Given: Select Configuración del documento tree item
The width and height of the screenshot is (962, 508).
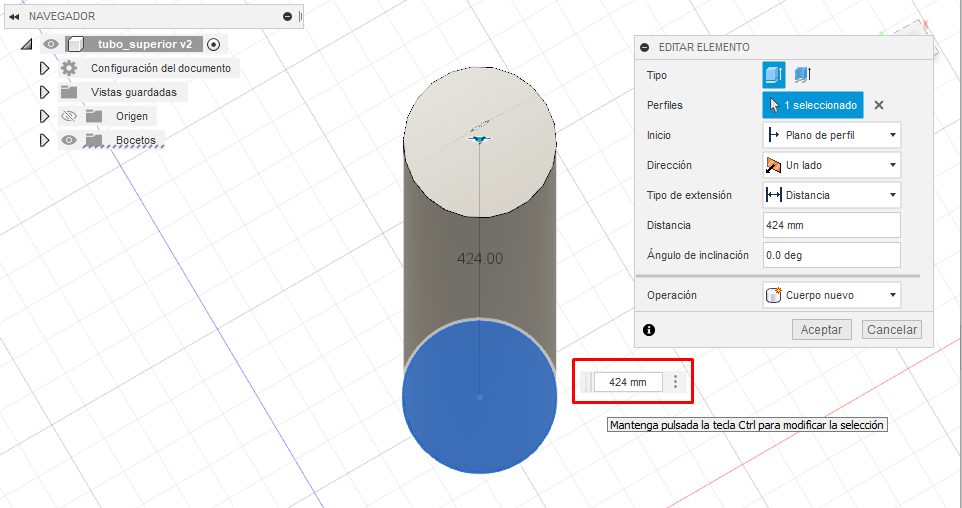Looking at the screenshot, I should coord(161,68).
